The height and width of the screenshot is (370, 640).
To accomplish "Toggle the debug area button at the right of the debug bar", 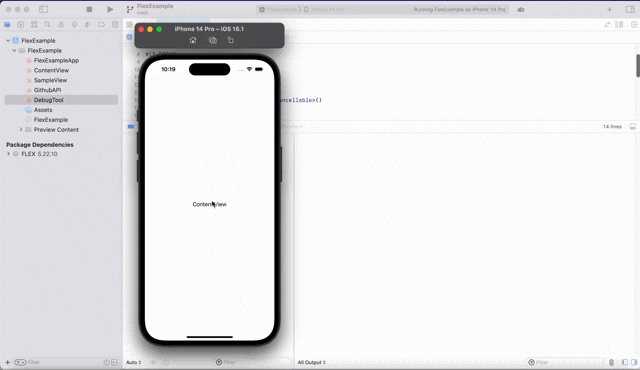I will coord(633,126).
